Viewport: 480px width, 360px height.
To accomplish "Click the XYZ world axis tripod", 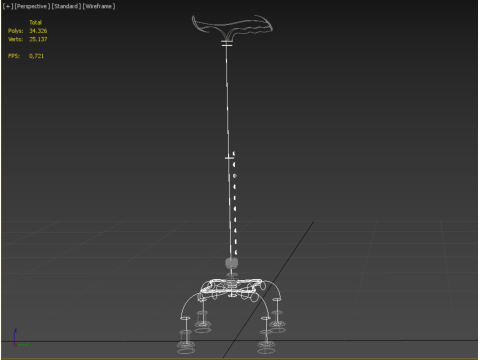I will 21,338.
